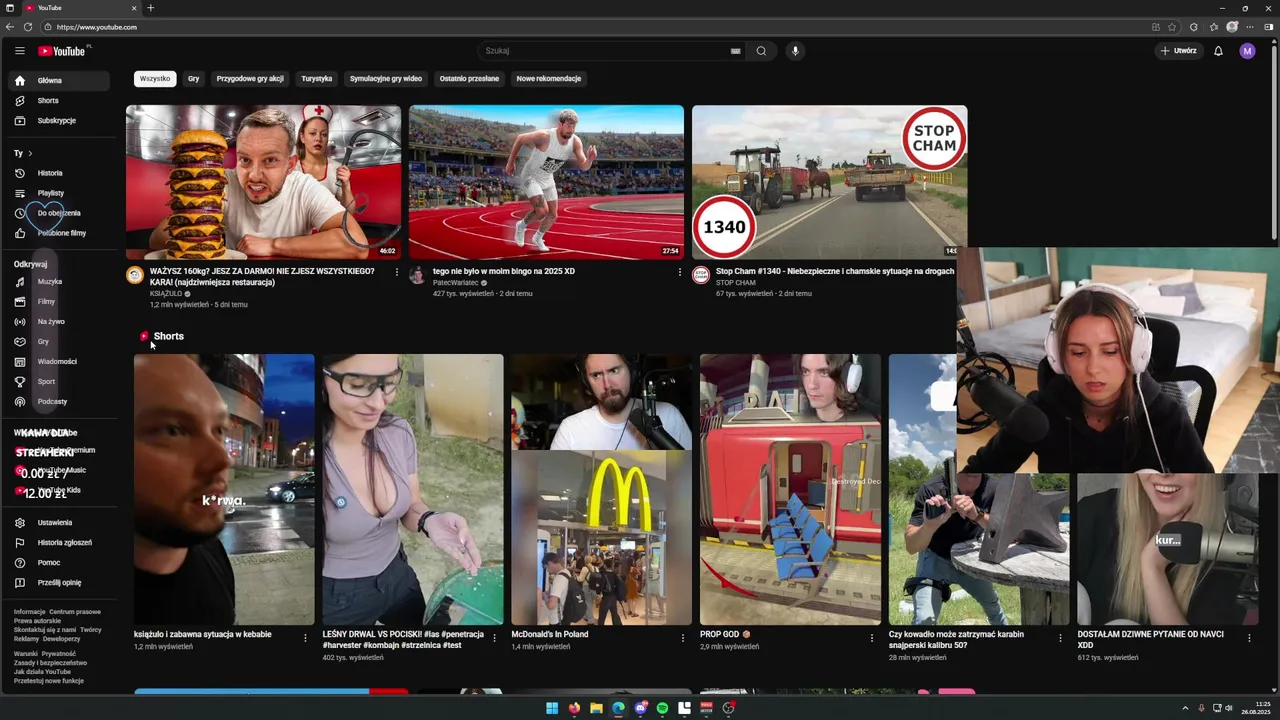
Task: Open the notifications bell
Action: (x=1218, y=51)
